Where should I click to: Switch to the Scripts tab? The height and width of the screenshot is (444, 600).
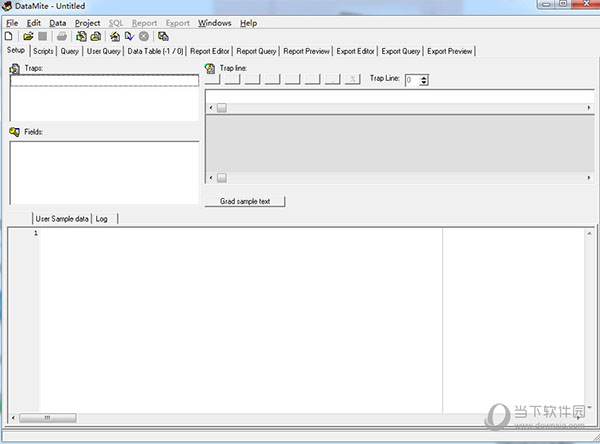[x=43, y=51]
